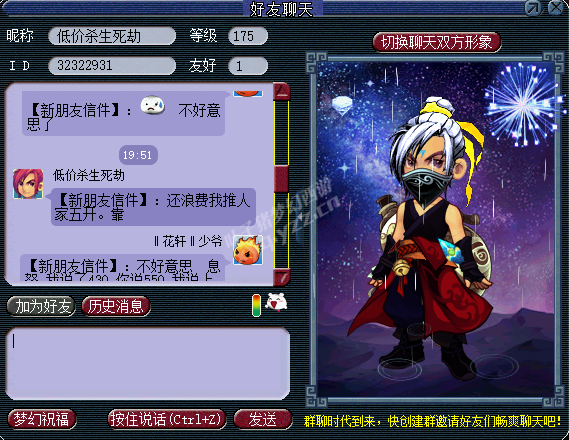Click the crying face emoticon in message

point(152,105)
